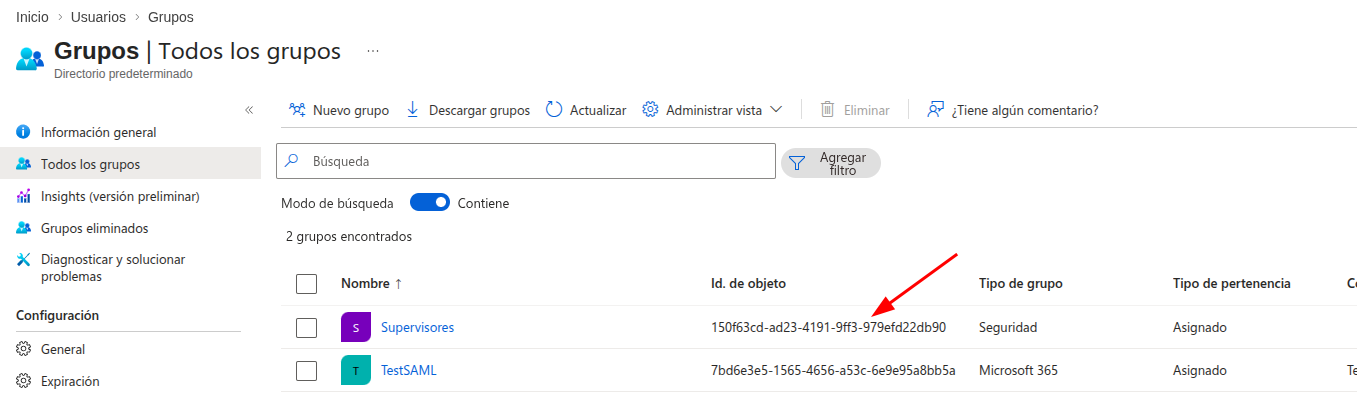
Task: Click the Nuevo grupo icon
Action: 297,110
